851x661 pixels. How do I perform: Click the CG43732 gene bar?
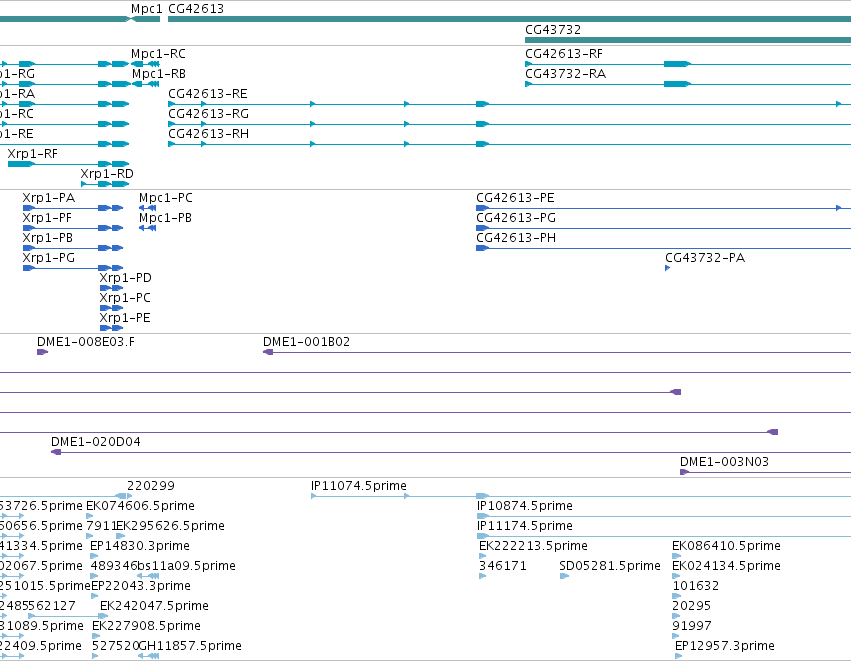coord(688,40)
